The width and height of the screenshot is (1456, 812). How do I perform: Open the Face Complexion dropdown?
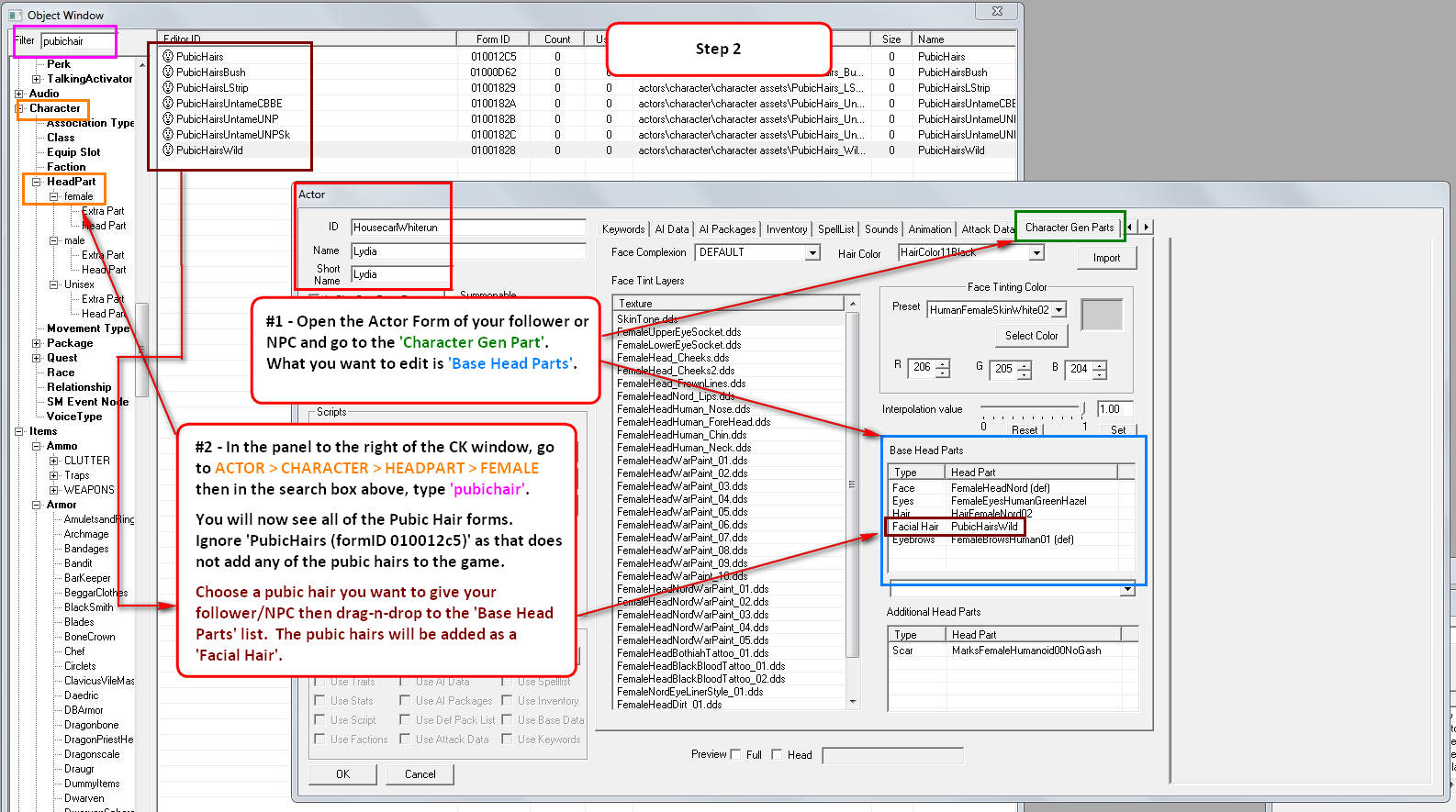click(x=812, y=252)
